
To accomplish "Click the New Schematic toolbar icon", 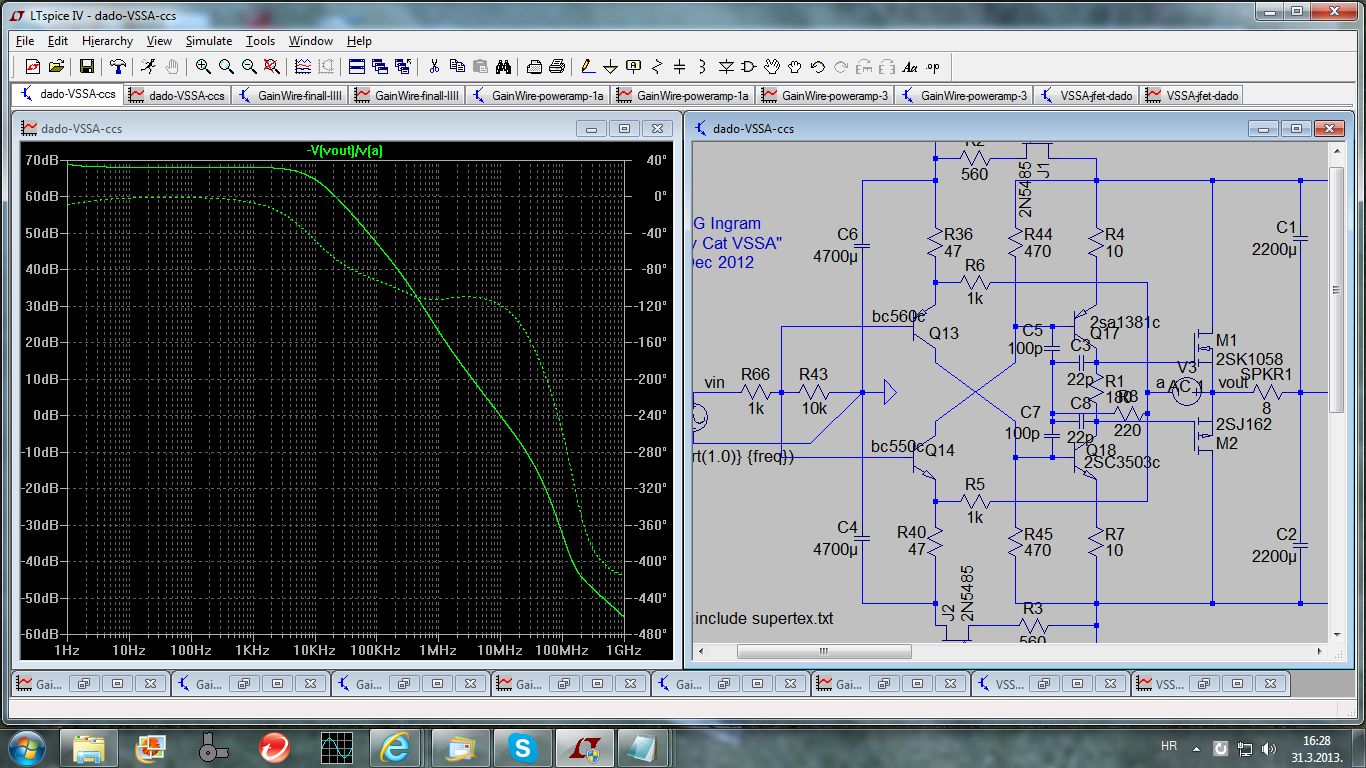I will pyautogui.click(x=32, y=67).
